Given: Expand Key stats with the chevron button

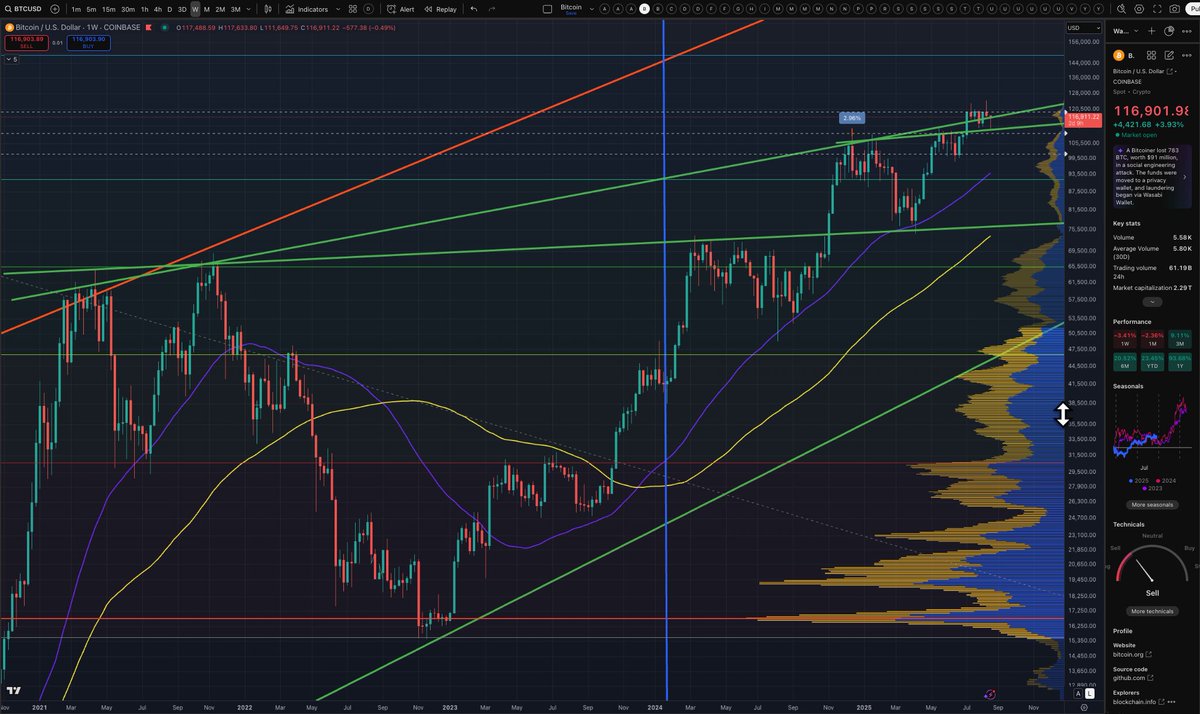Looking at the screenshot, I should 1152,301.
